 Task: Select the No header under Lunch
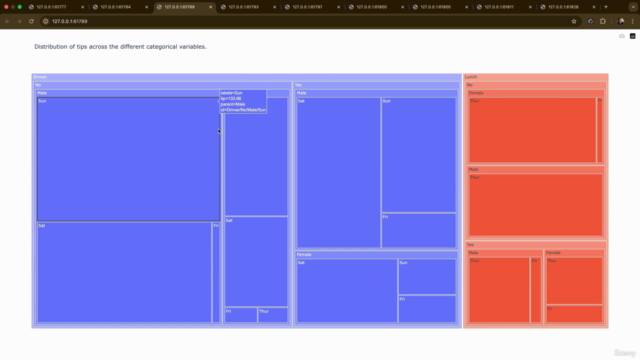(x=536, y=85)
